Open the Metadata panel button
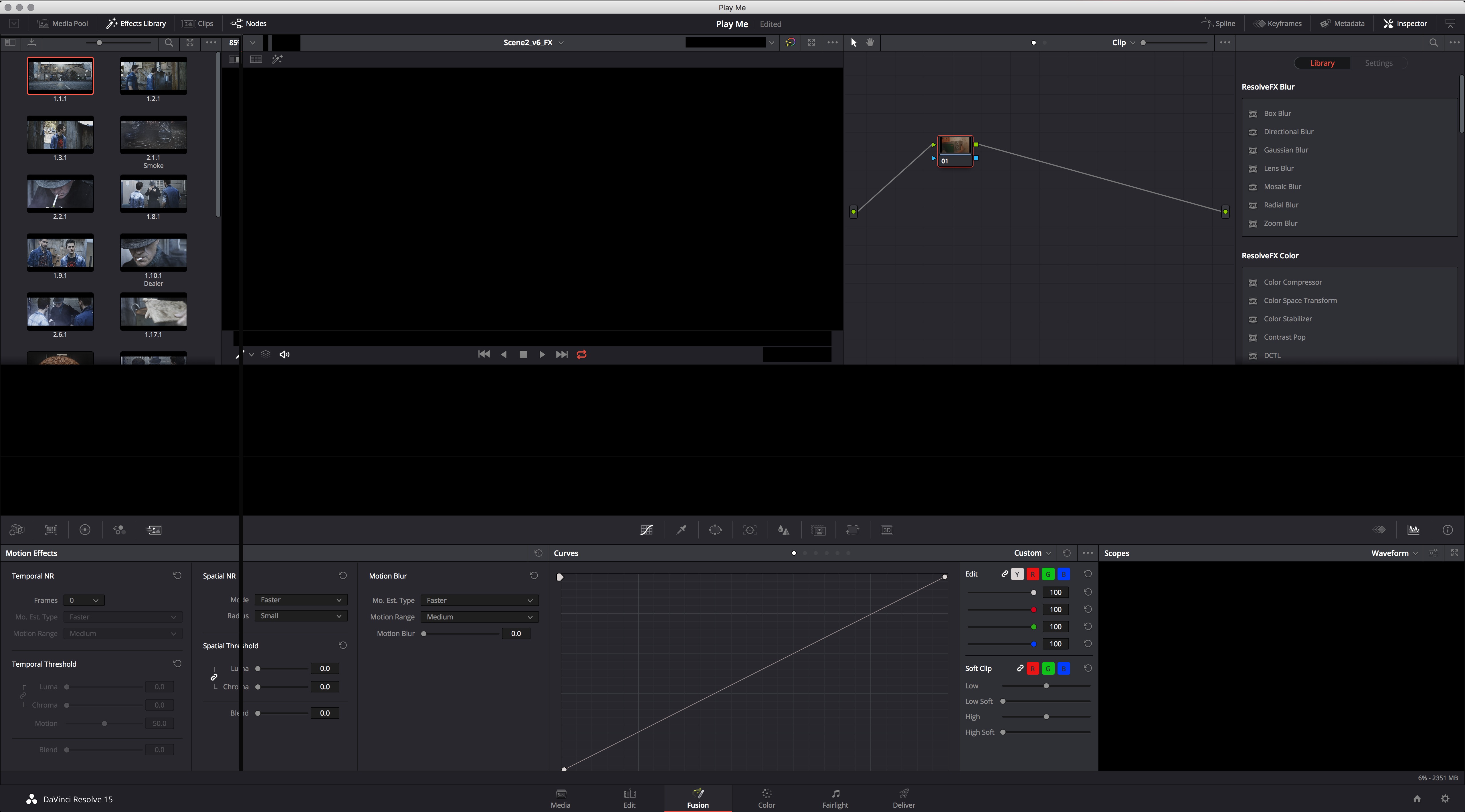This screenshot has width=1465, height=812. tap(1342, 23)
